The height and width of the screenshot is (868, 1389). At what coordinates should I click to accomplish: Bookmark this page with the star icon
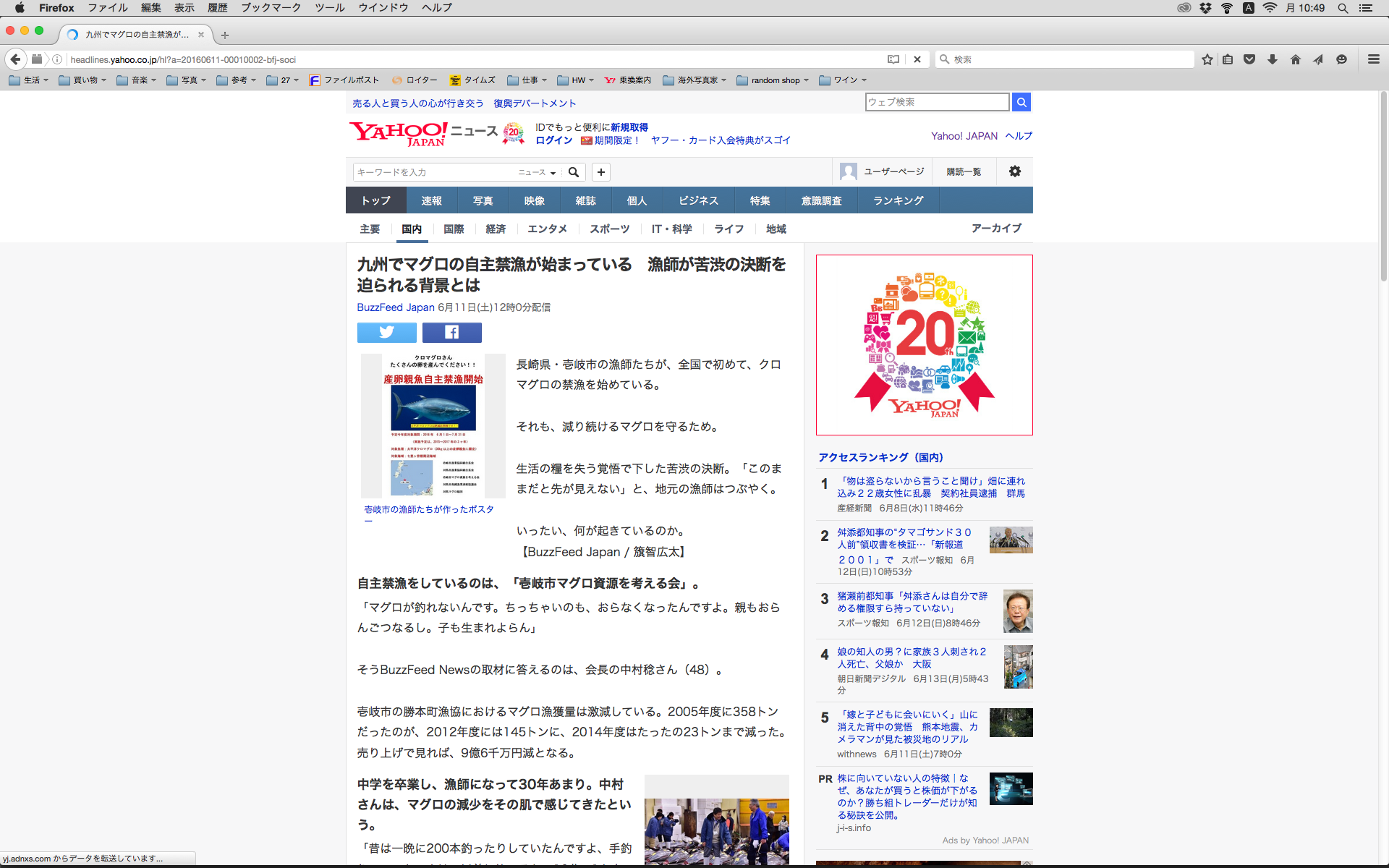pos(1207,59)
